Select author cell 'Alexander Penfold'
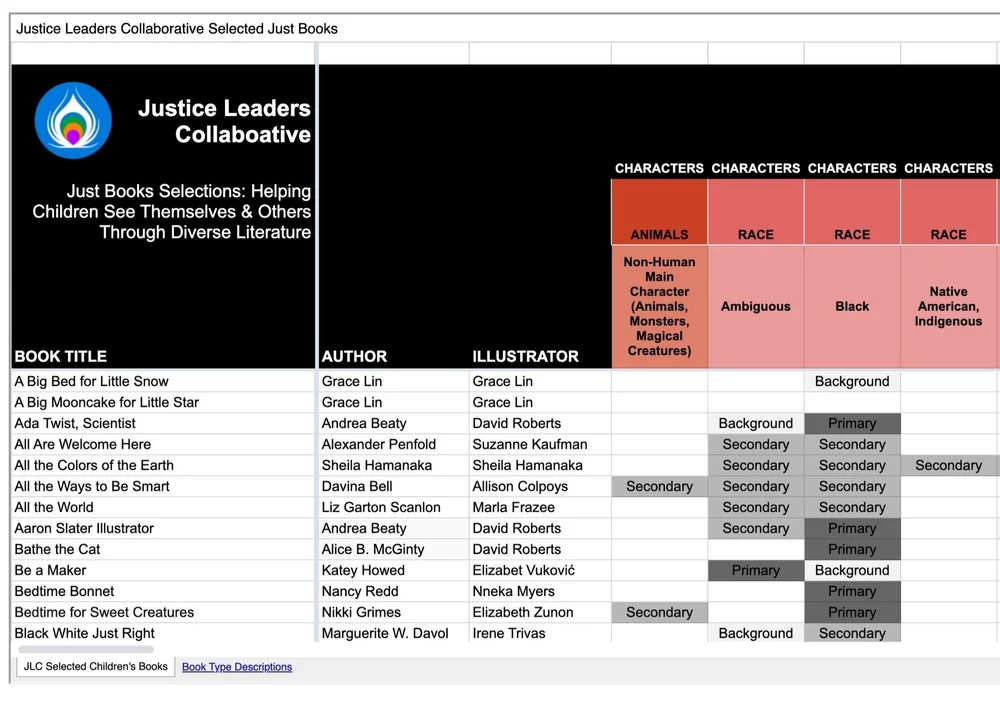1000x704 pixels. tap(393, 444)
